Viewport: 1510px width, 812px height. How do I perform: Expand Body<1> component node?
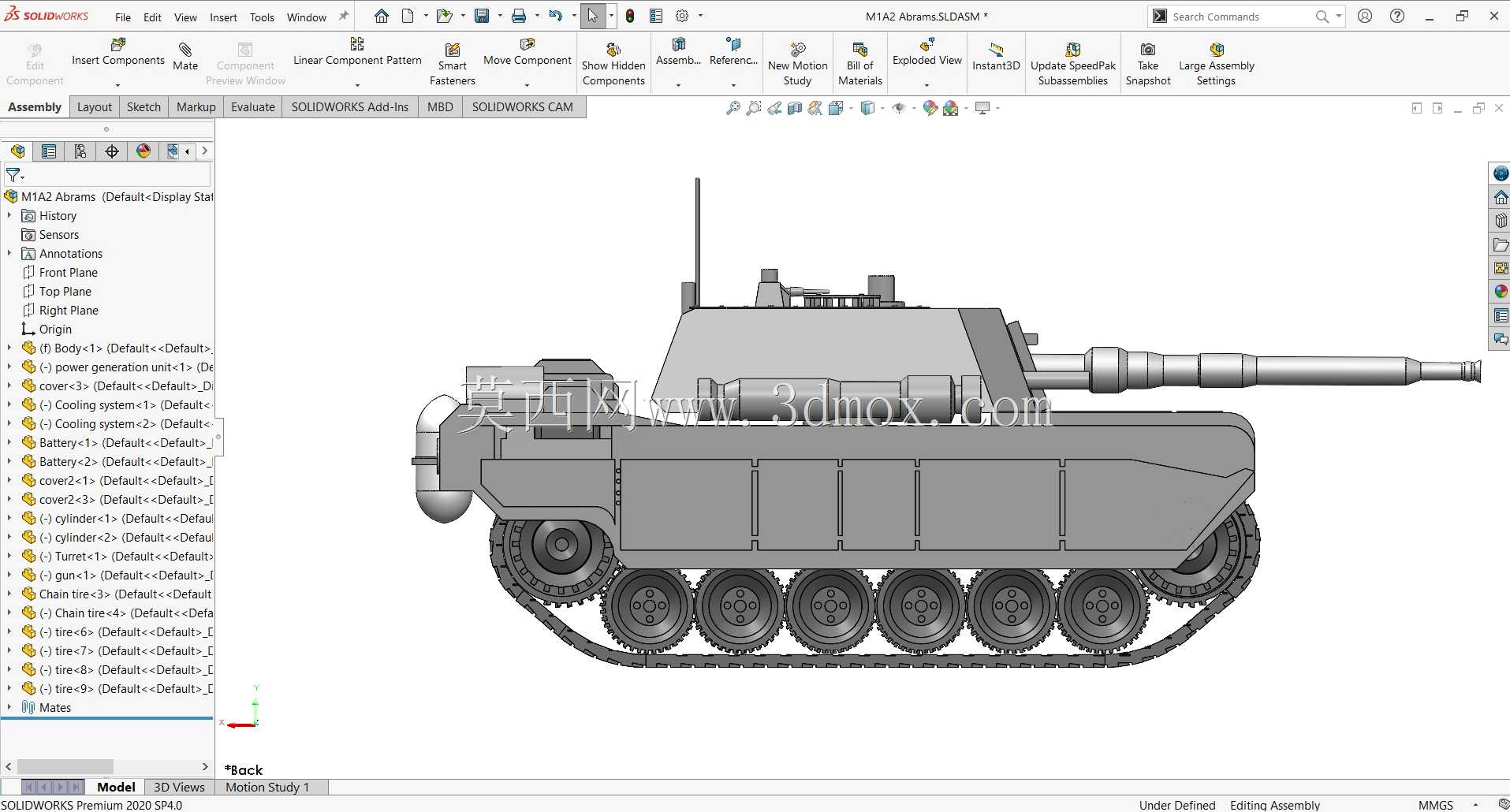(x=9, y=348)
